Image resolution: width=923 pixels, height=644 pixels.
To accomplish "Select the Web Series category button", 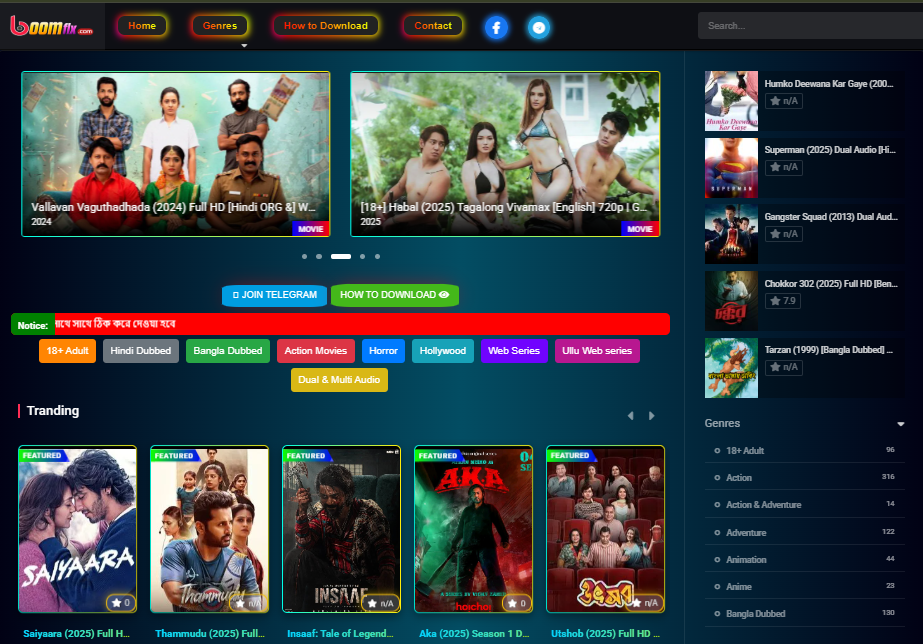I will (514, 351).
